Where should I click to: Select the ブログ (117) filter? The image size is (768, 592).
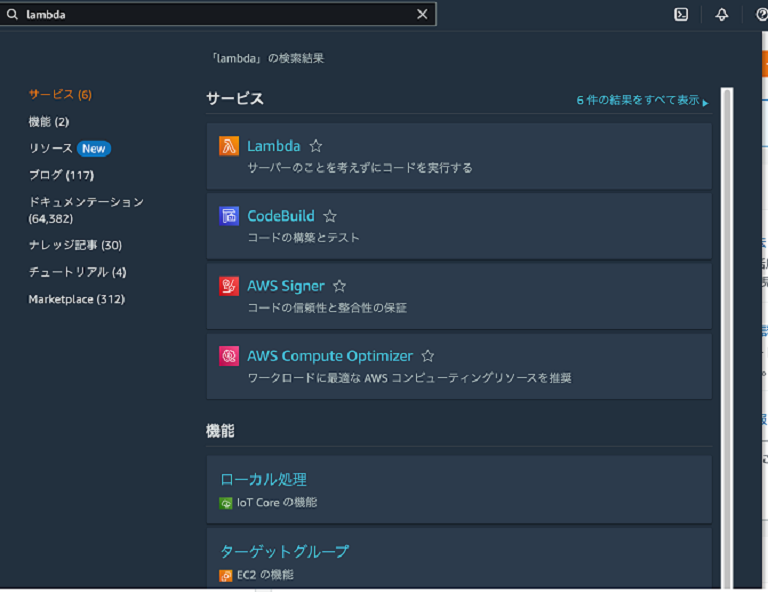(61, 175)
